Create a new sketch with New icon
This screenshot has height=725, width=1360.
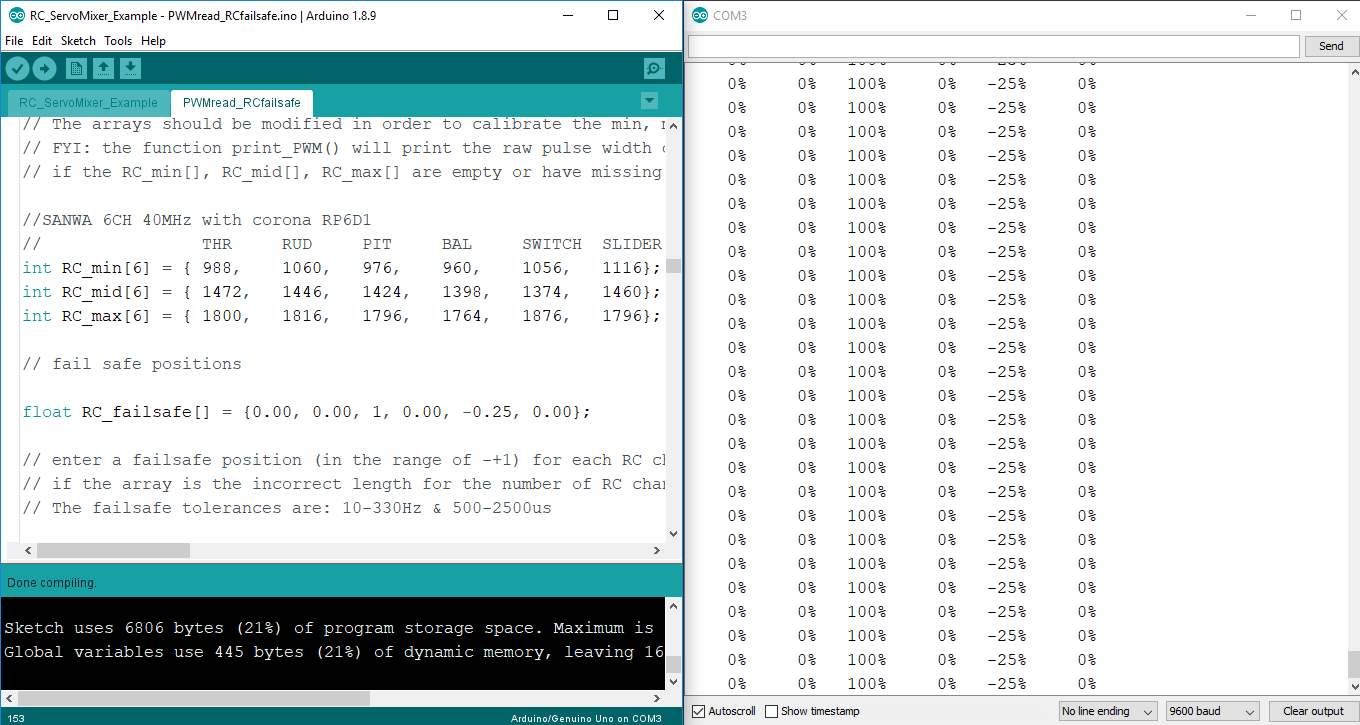[76, 68]
